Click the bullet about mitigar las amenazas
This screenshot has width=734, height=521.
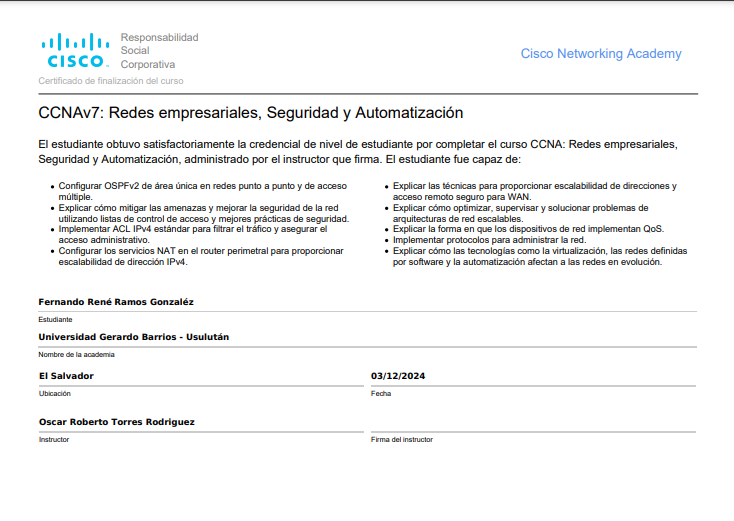(x=204, y=213)
